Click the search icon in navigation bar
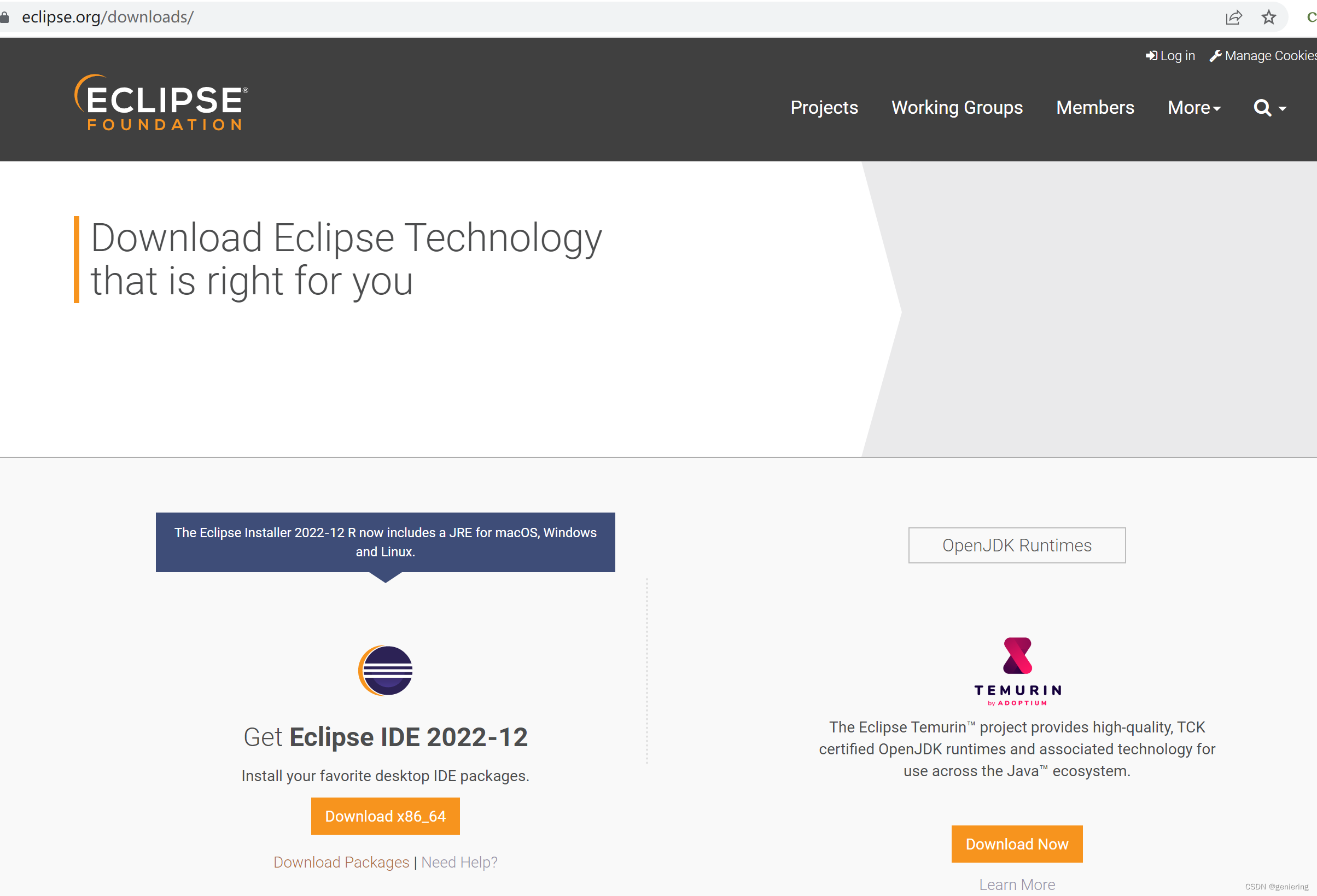The width and height of the screenshot is (1317, 896). pyautogui.click(x=1264, y=107)
